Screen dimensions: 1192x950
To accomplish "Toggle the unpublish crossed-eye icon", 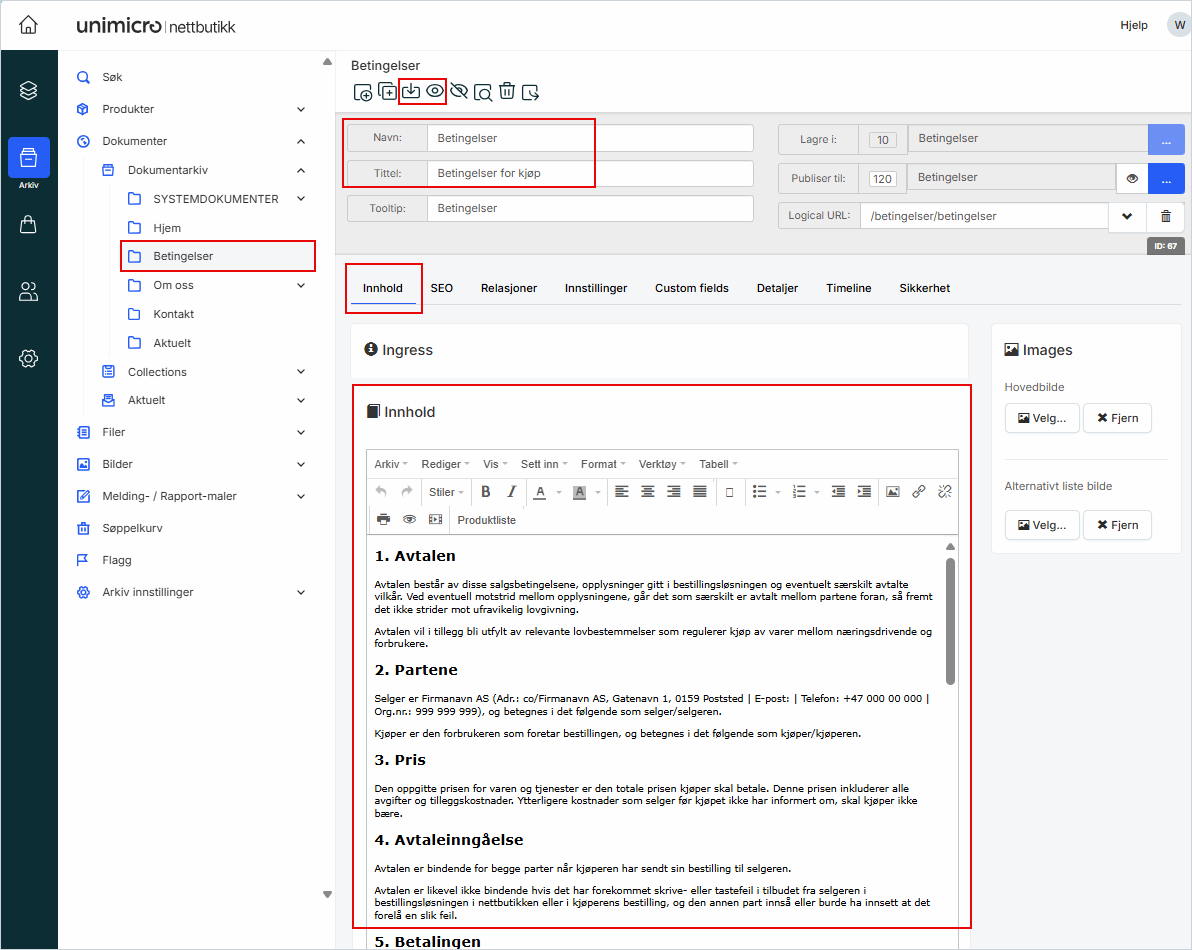I will 459,91.
